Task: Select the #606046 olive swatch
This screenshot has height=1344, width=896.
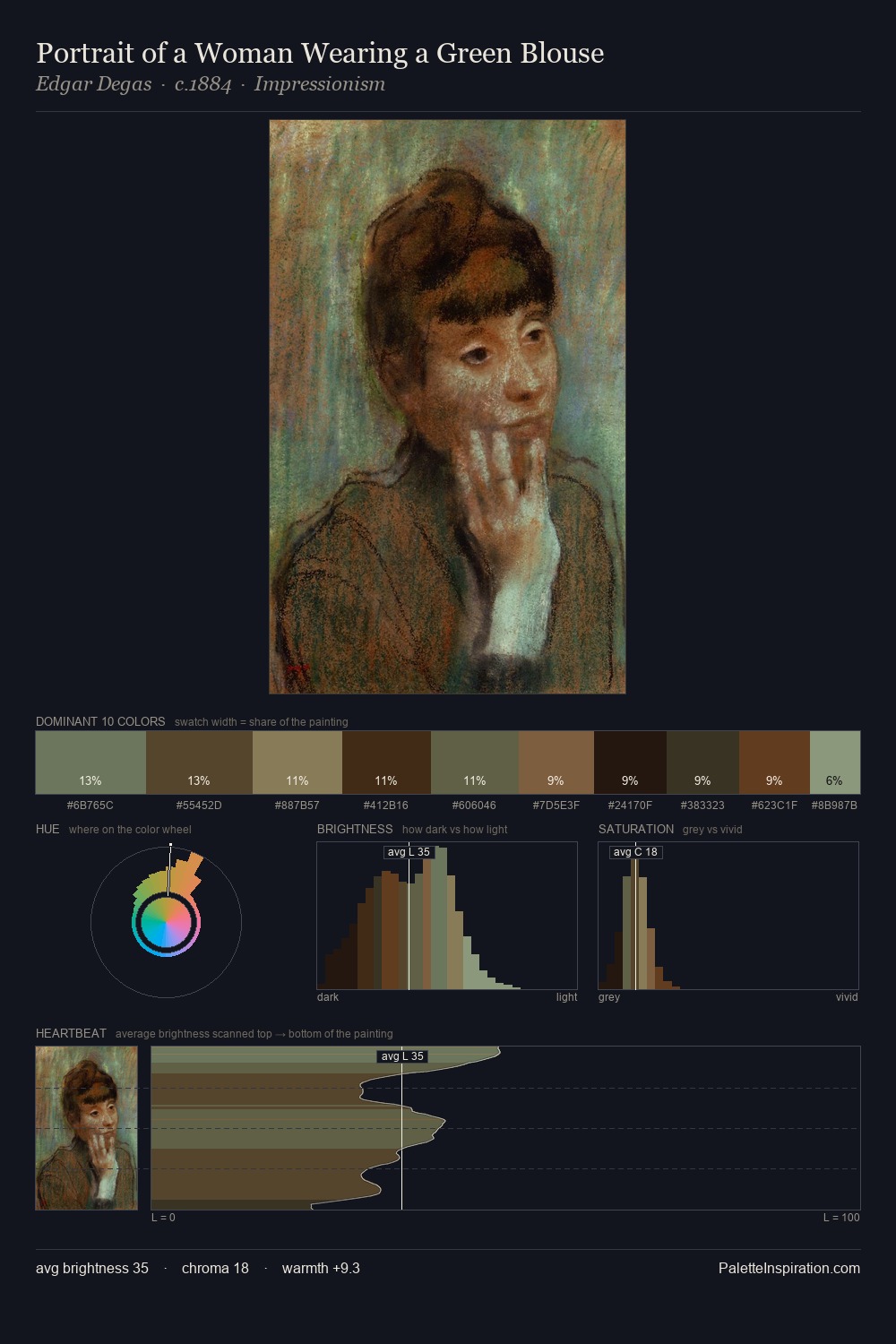Action: click(475, 762)
